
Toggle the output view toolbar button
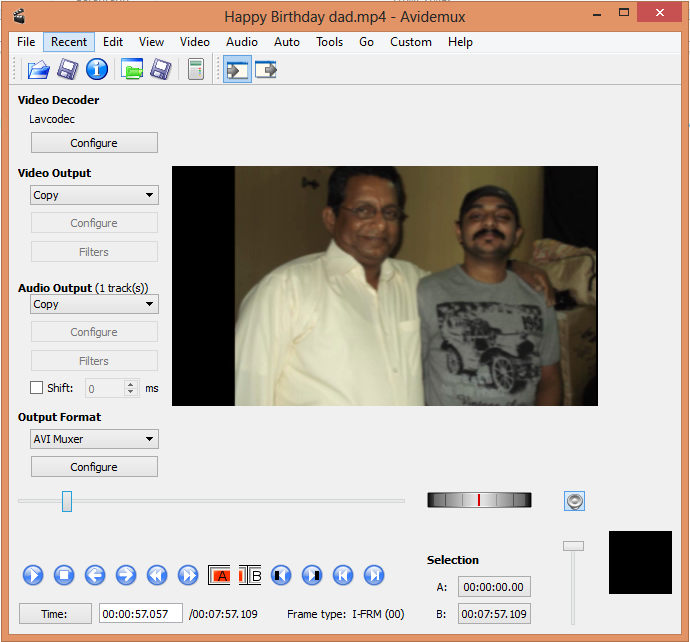point(265,69)
